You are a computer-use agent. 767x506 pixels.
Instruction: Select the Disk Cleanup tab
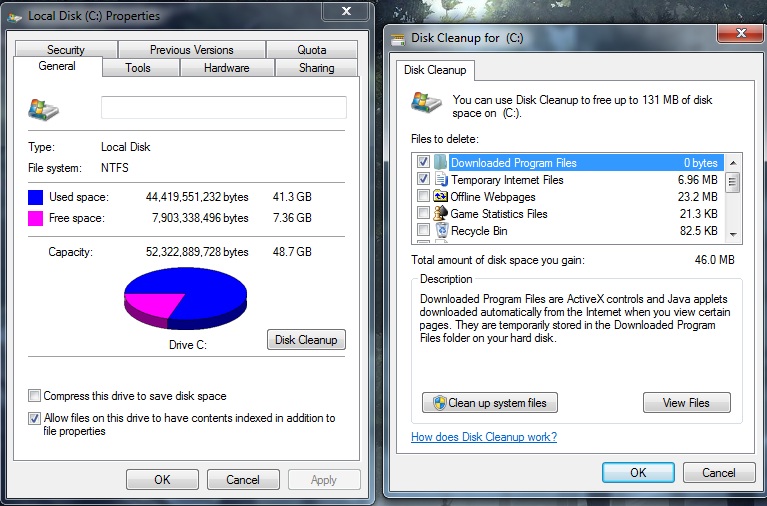click(435, 70)
